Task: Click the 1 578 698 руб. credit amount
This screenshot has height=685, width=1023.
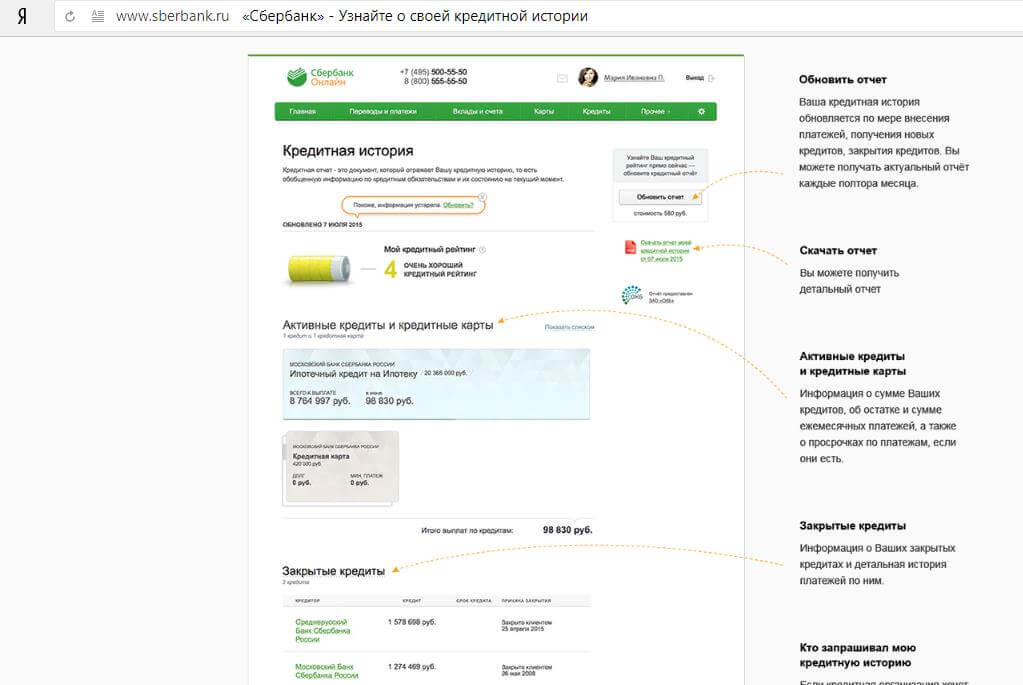Action: (x=412, y=622)
